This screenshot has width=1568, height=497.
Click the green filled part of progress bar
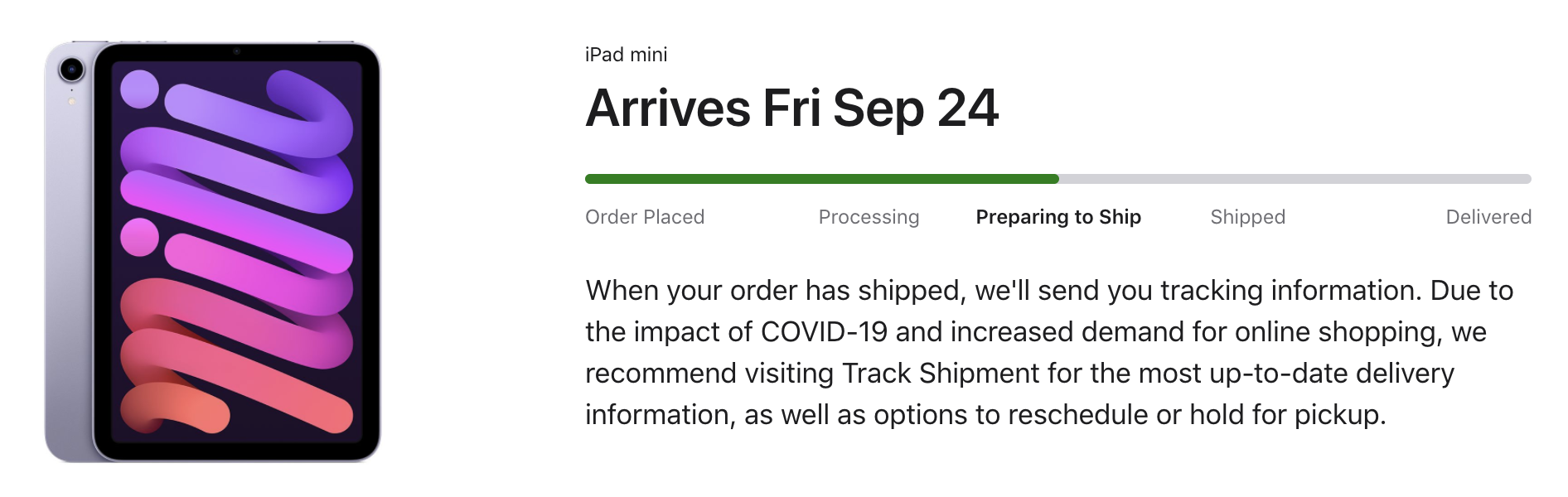822,179
